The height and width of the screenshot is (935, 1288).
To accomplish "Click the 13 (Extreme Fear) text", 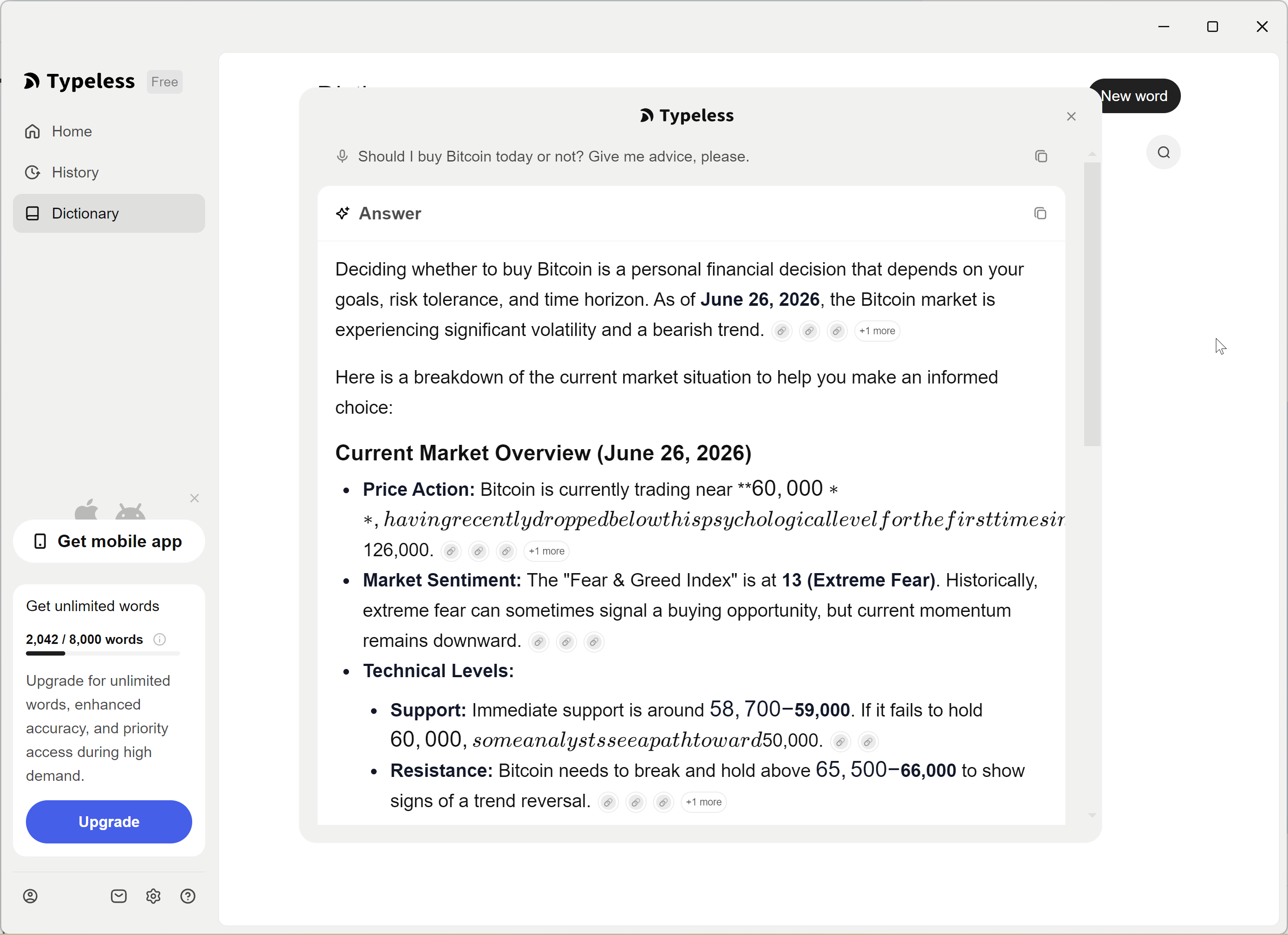I will (858, 580).
